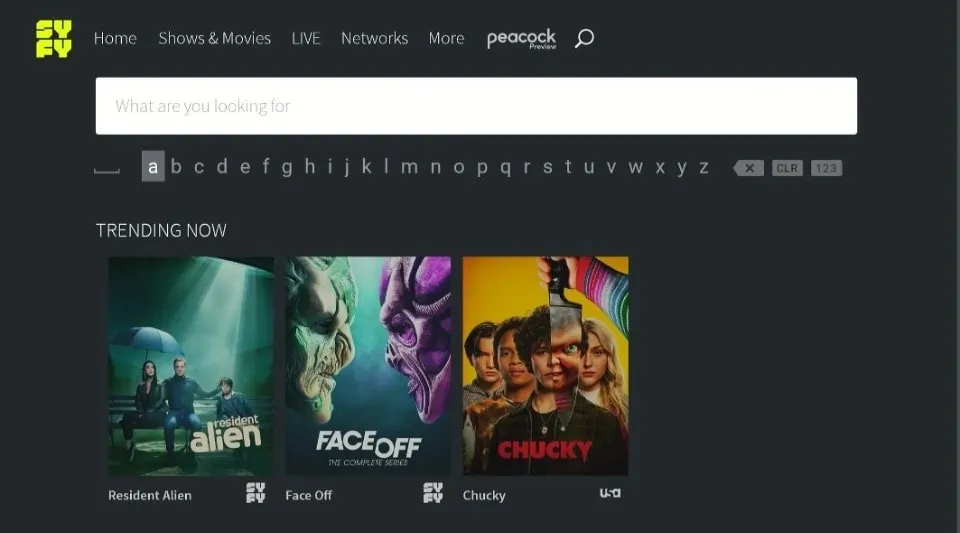Click the SYFY logo
Screen dimensions: 960x533
[x=54, y=39]
